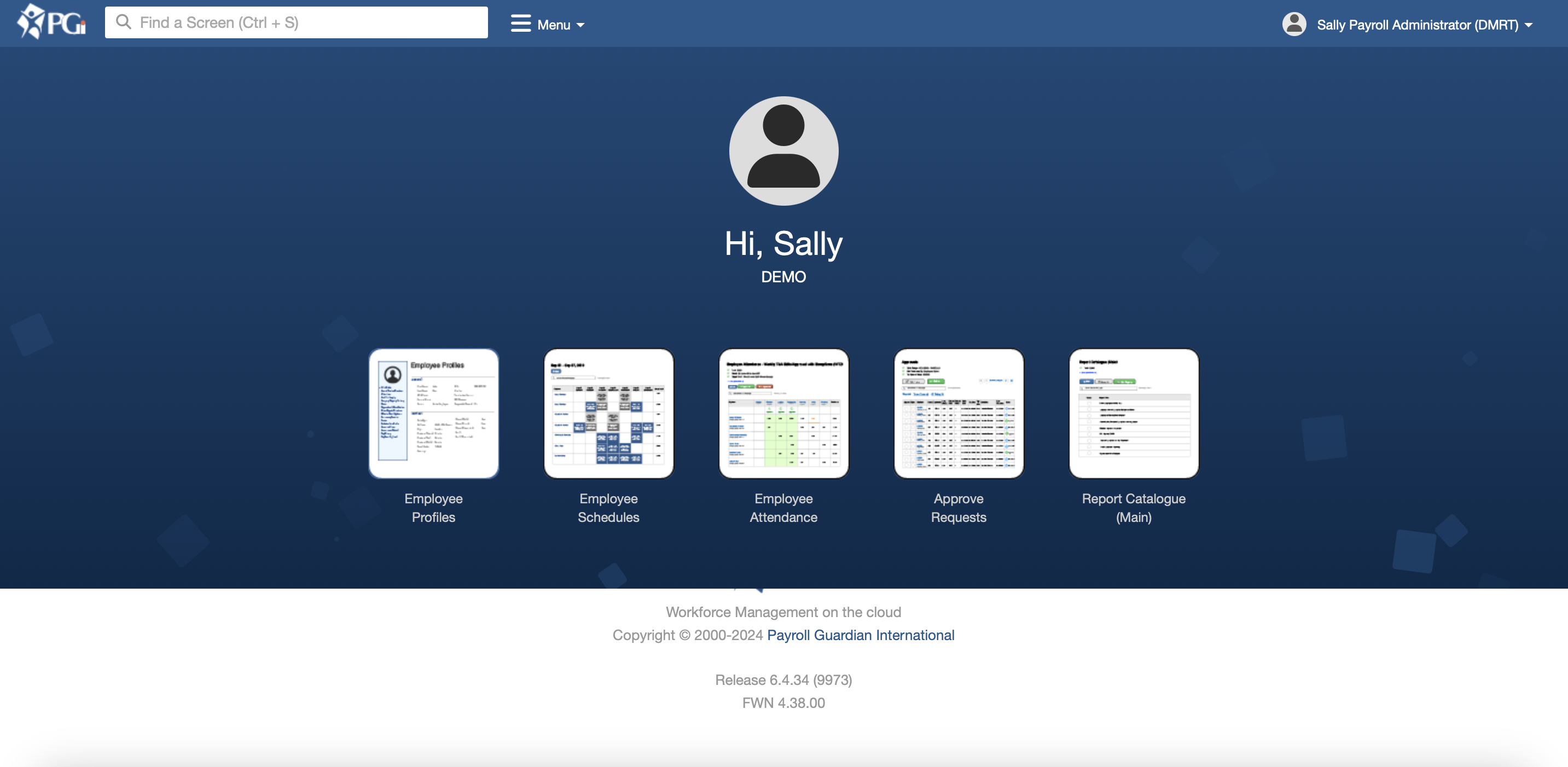Click the Employee Schedules text label

pyautogui.click(x=608, y=508)
